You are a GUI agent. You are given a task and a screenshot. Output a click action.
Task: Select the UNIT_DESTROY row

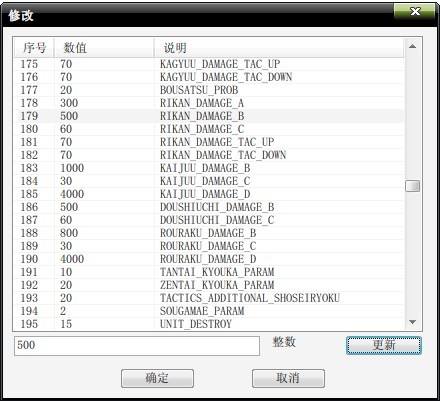click(x=209, y=324)
